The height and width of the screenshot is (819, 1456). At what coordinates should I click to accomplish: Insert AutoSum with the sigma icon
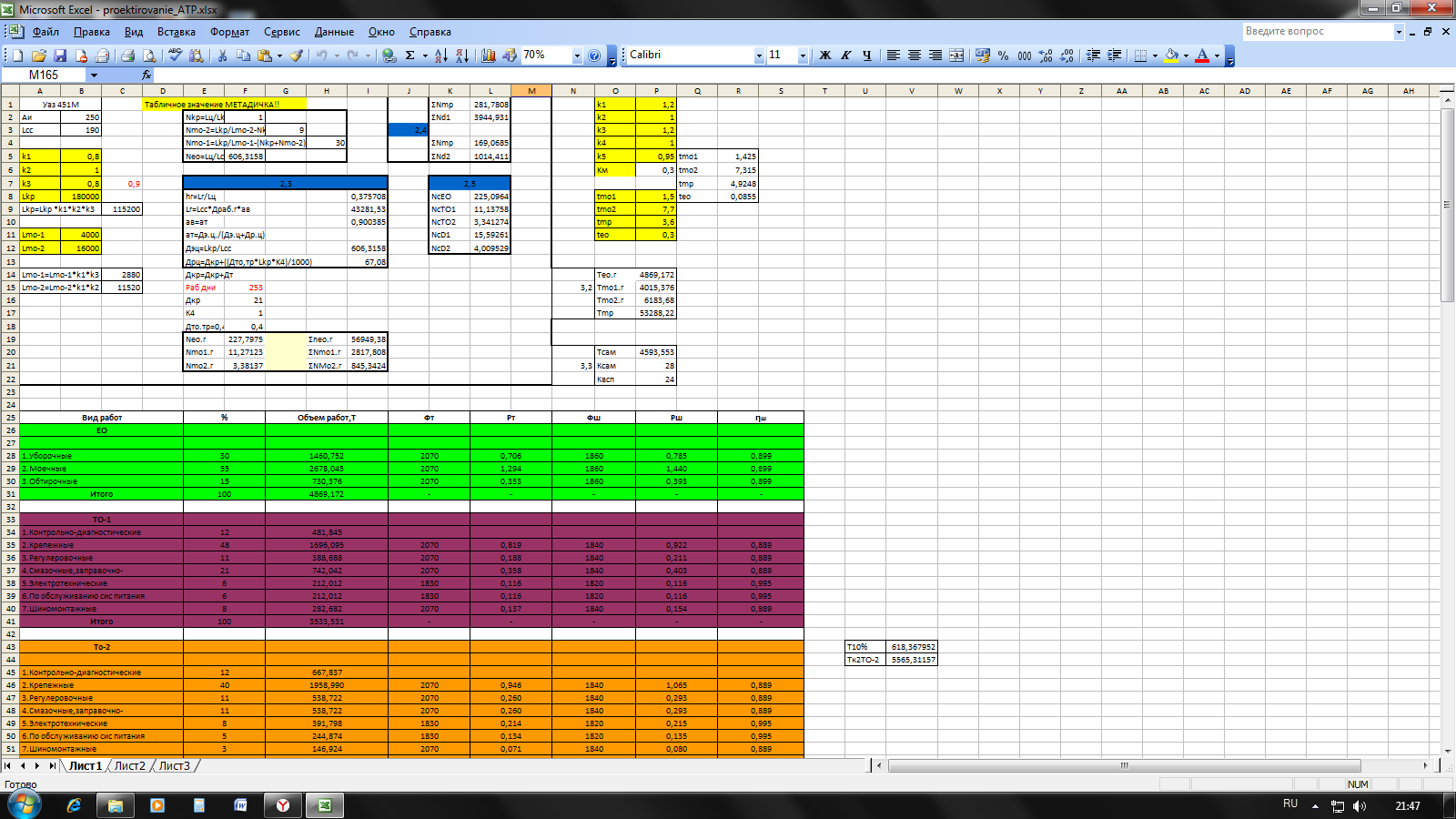point(410,56)
